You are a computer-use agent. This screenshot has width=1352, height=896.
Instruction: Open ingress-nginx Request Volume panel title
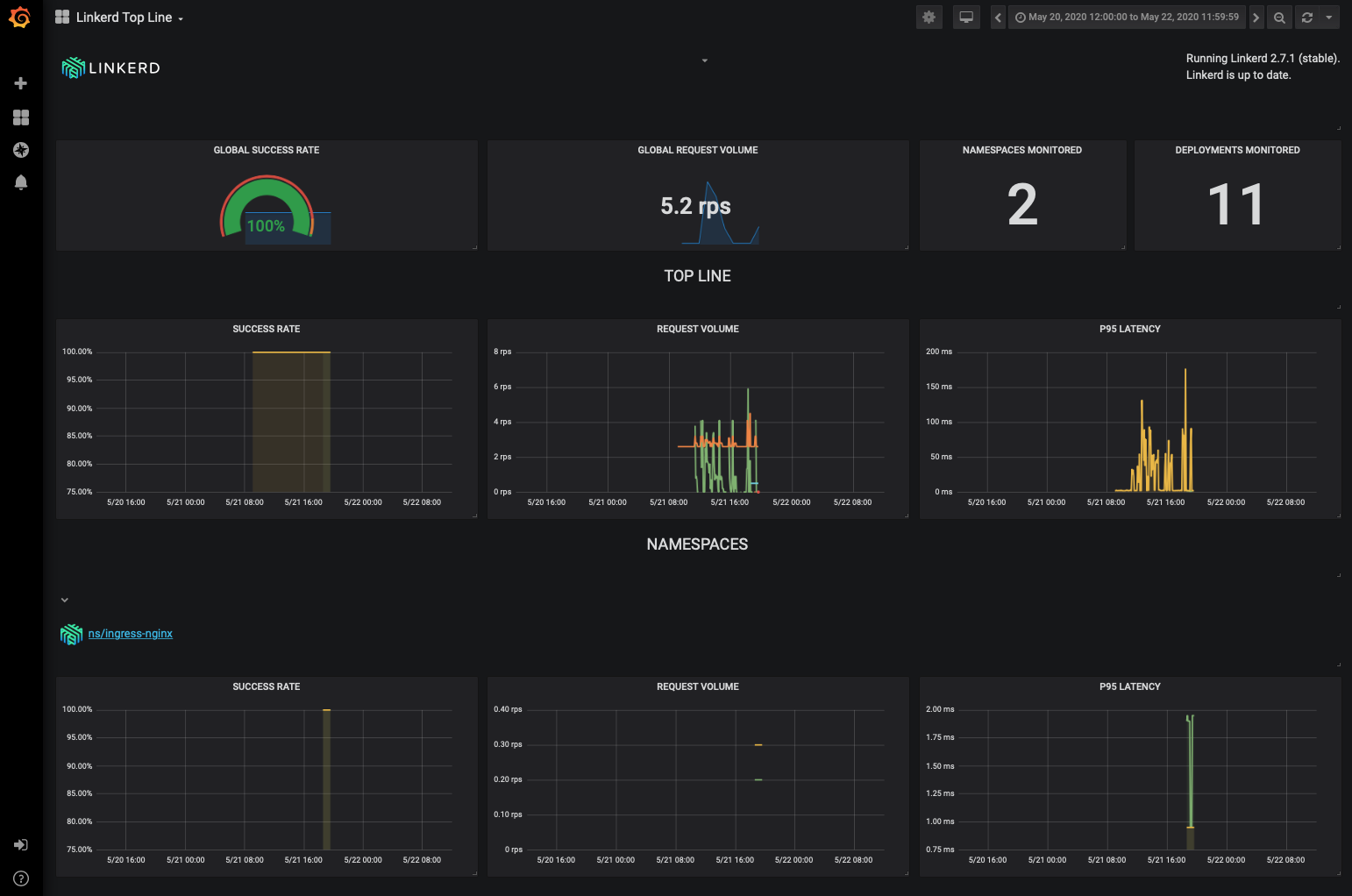coord(698,686)
